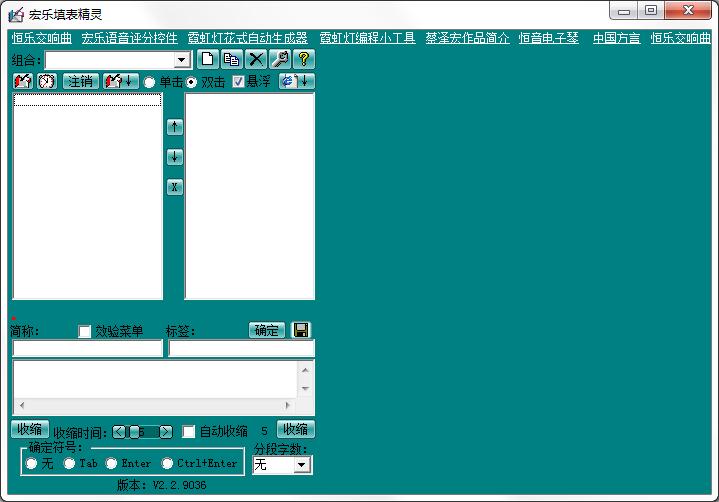Move item up with the up arrow button
This screenshot has width=719, height=502.
pyautogui.click(x=175, y=127)
